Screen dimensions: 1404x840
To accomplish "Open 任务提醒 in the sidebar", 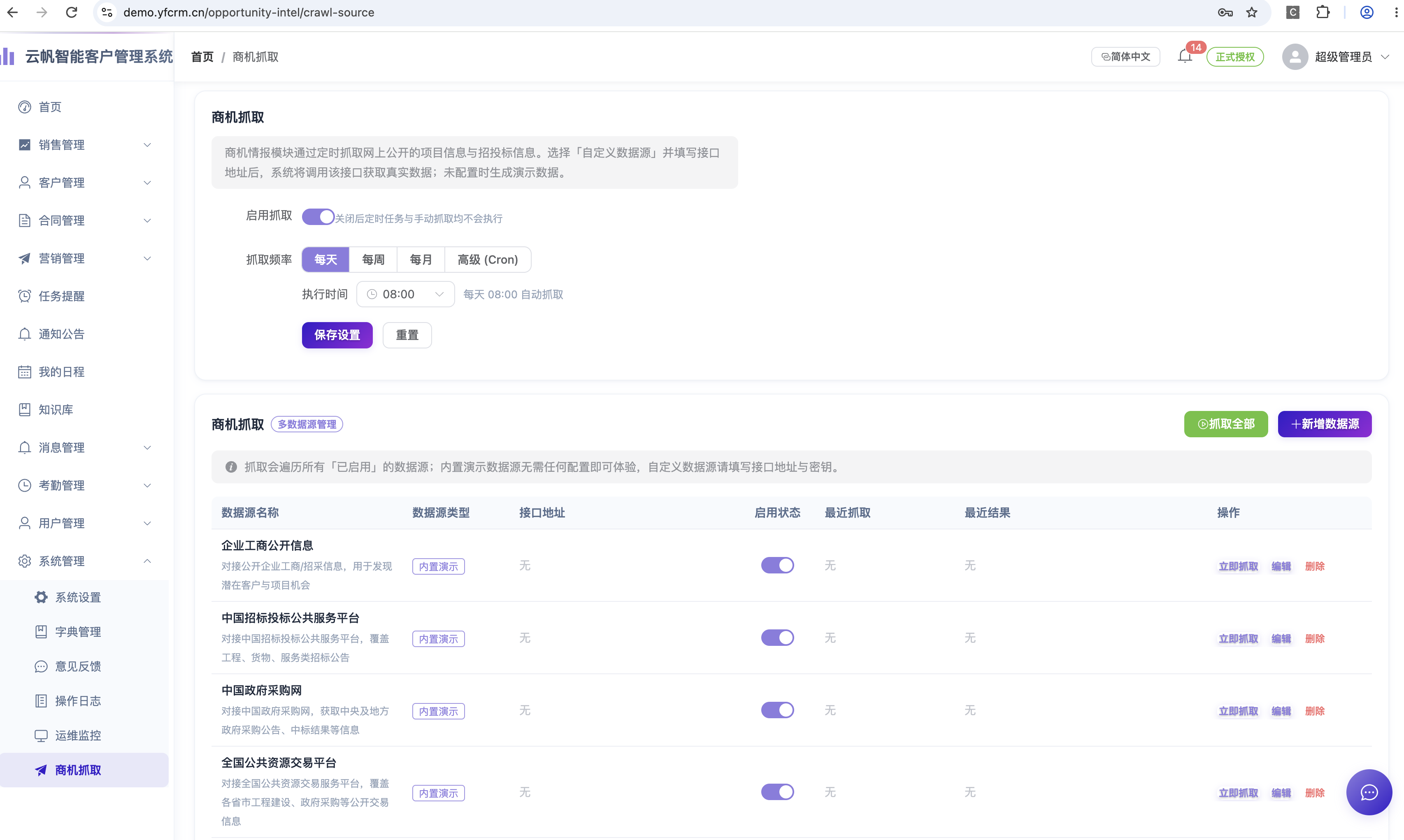I will click(85, 296).
